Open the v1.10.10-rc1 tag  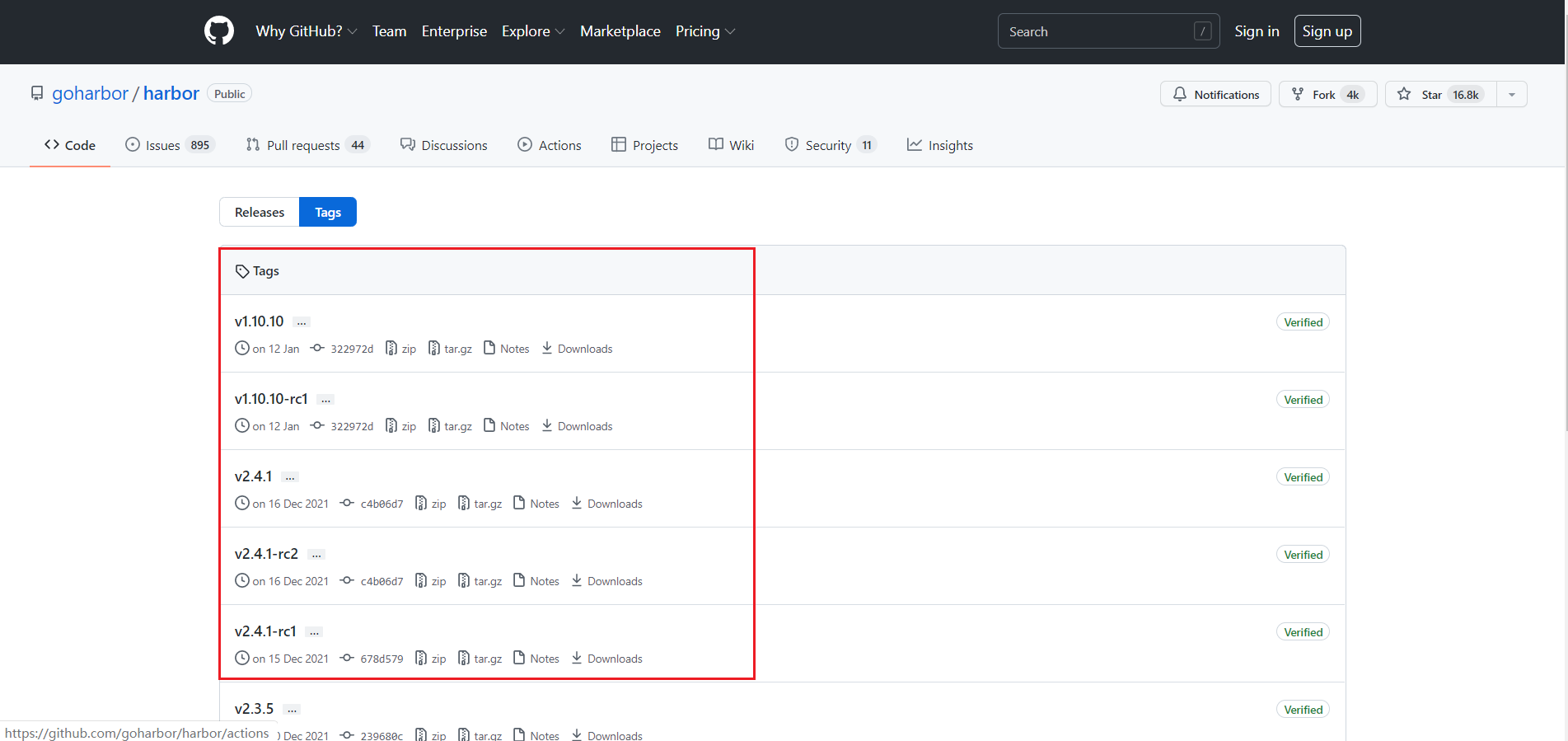pos(271,399)
